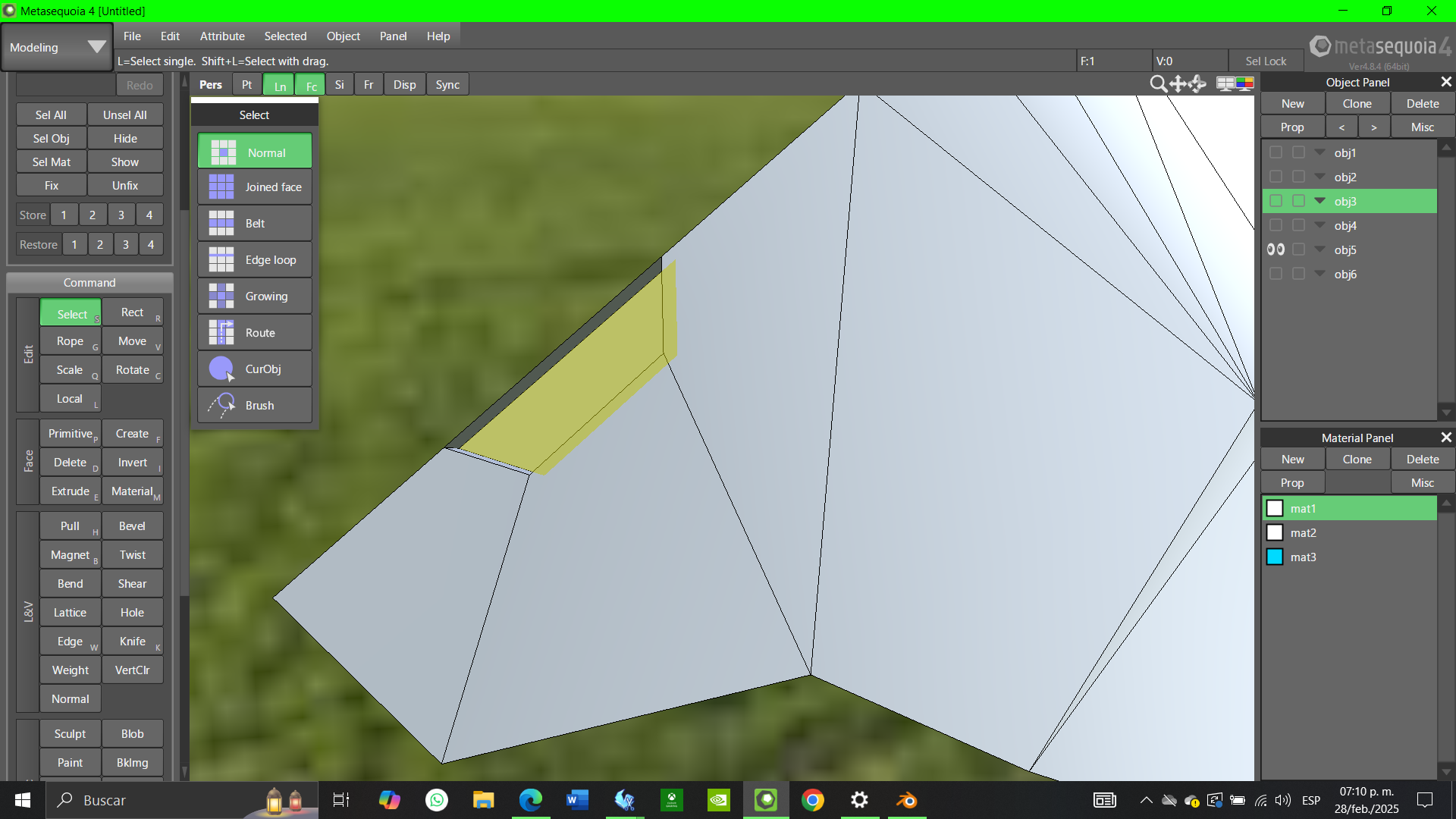Toggle visibility checkbox for obj1
The width and height of the screenshot is (1456, 819).
[1276, 152]
